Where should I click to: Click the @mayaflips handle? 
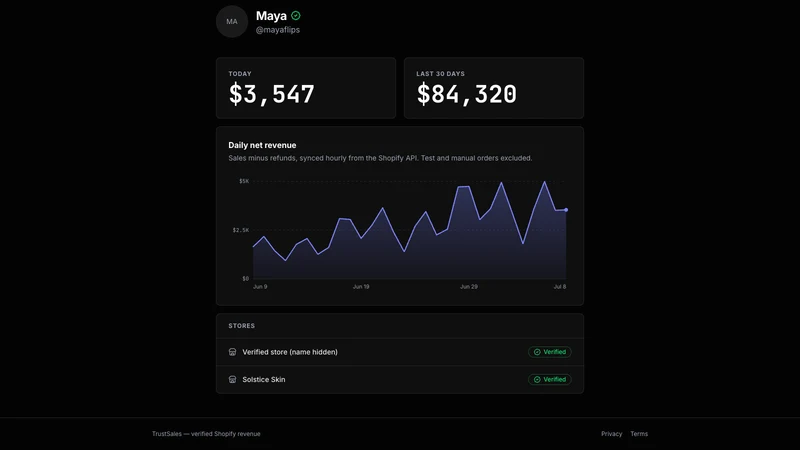278,30
